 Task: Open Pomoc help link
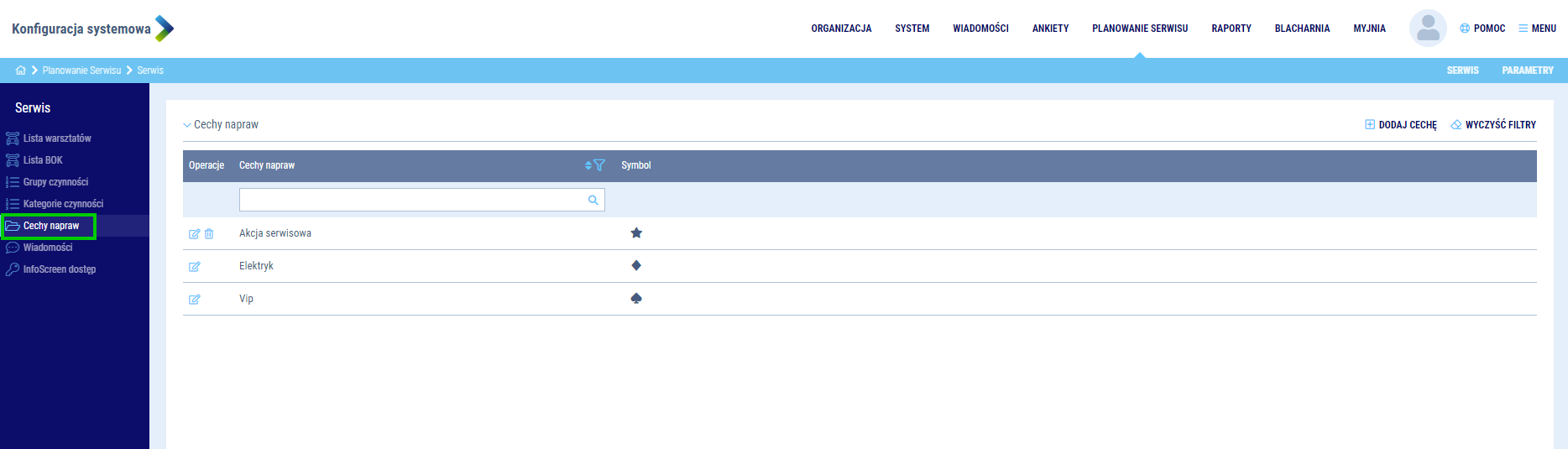tap(1482, 29)
